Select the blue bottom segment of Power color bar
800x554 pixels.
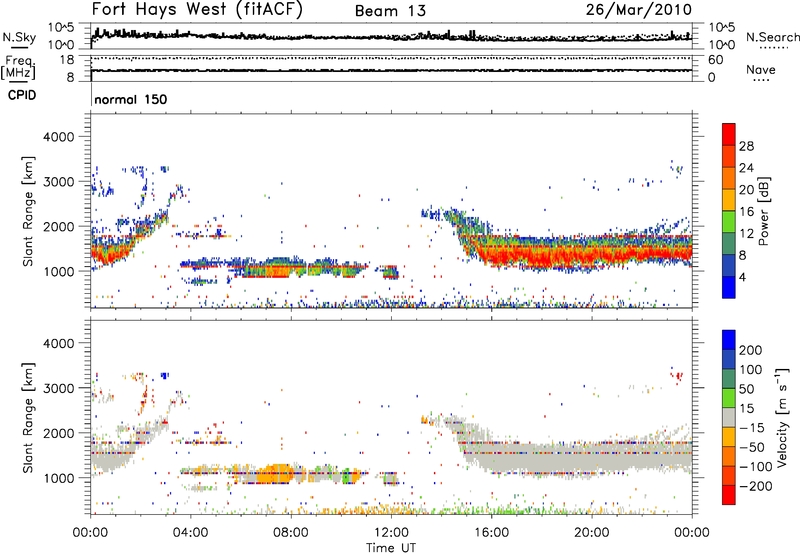729,287
